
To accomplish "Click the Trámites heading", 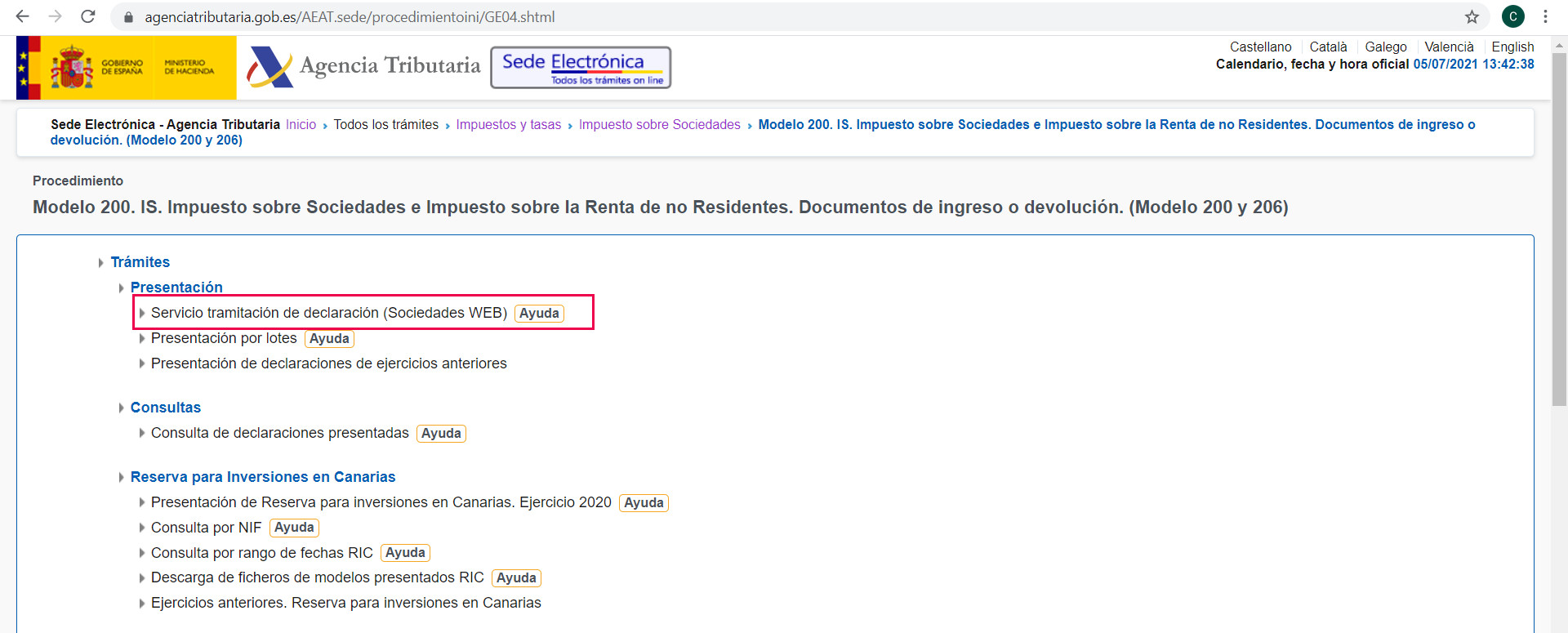I will coord(140,262).
